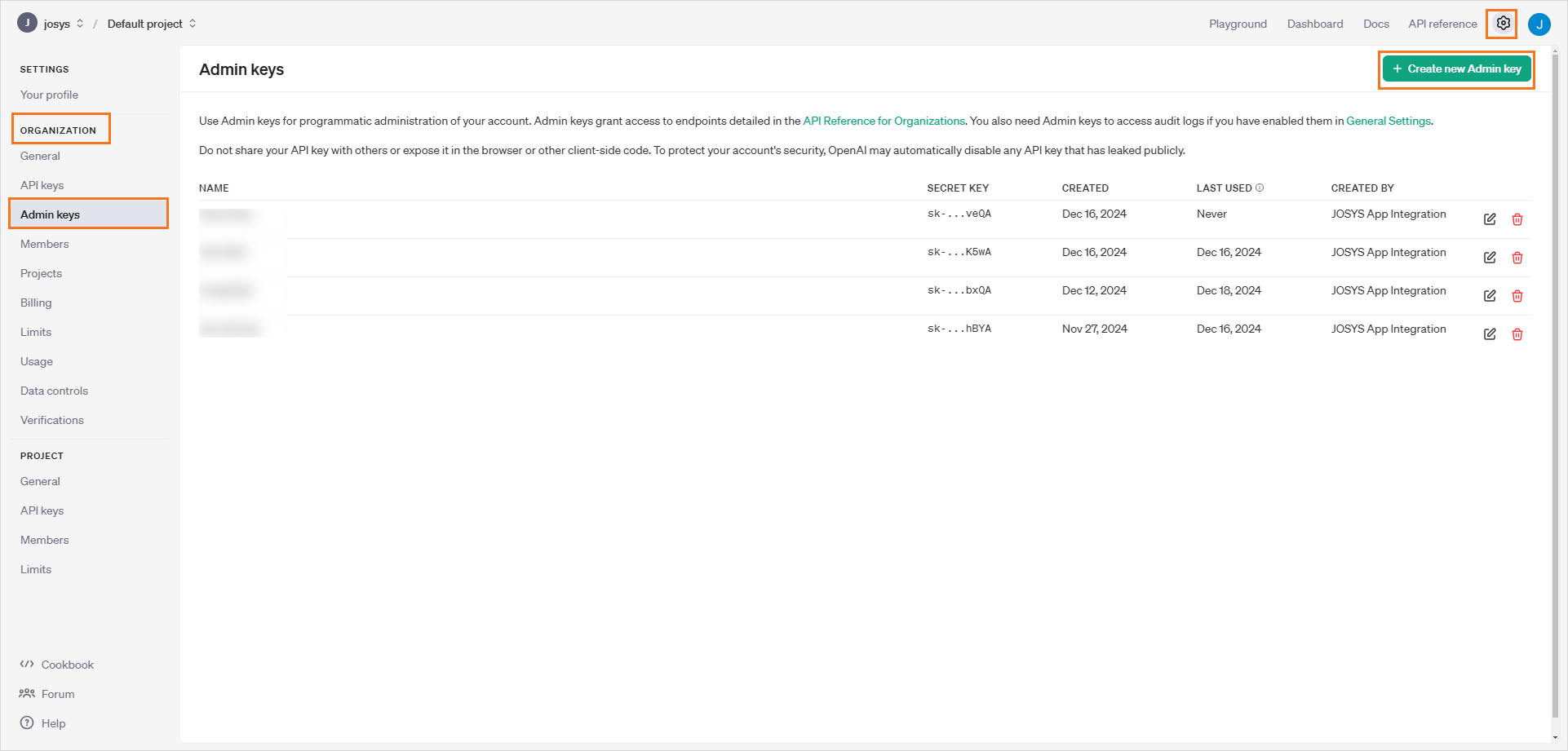Edit the key ending in veQA

point(1490,219)
